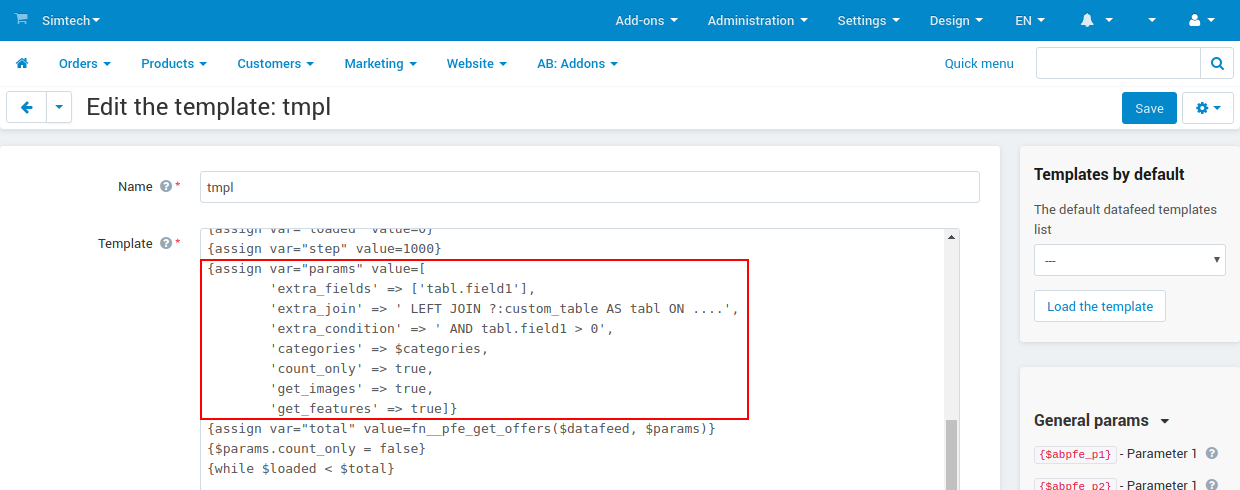The height and width of the screenshot is (490, 1240).
Task: Click into the Name input field
Action: [x=589, y=187]
